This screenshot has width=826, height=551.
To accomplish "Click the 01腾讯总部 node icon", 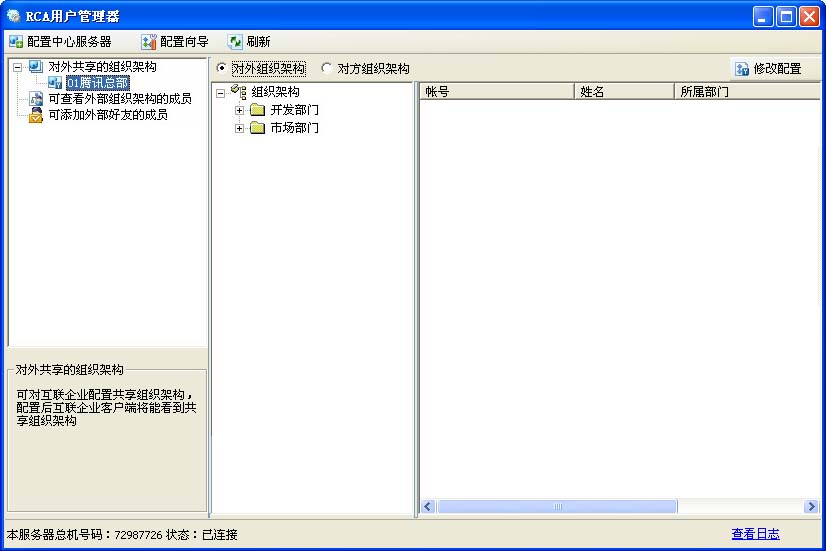I will tap(55, 83).
